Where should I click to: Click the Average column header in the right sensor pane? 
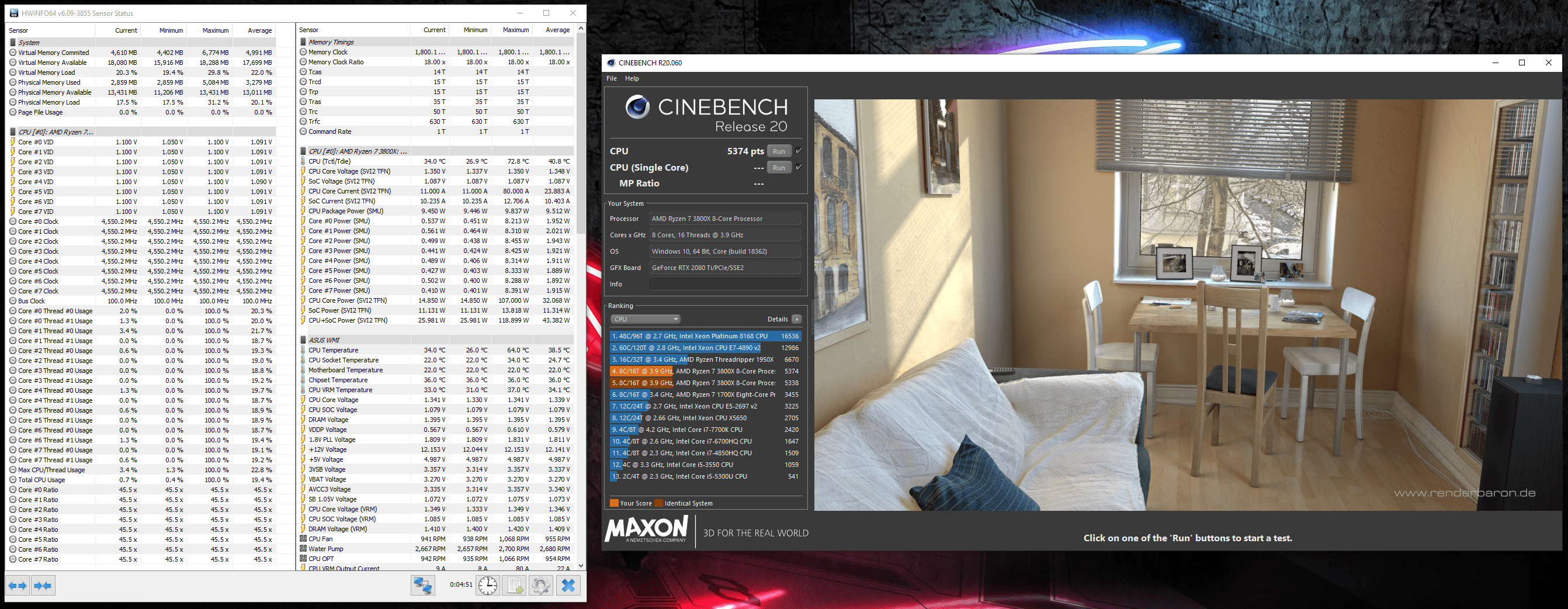[553, 30]
